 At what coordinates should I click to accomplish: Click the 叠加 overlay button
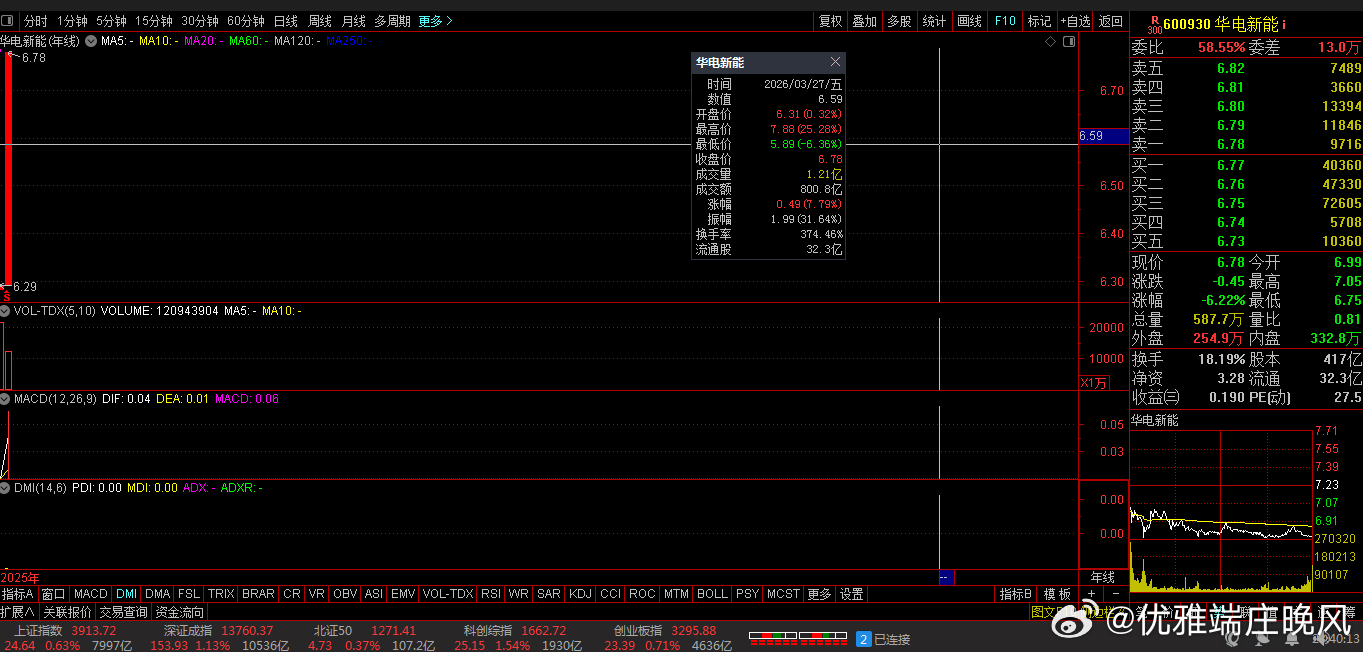coord(865,20)
